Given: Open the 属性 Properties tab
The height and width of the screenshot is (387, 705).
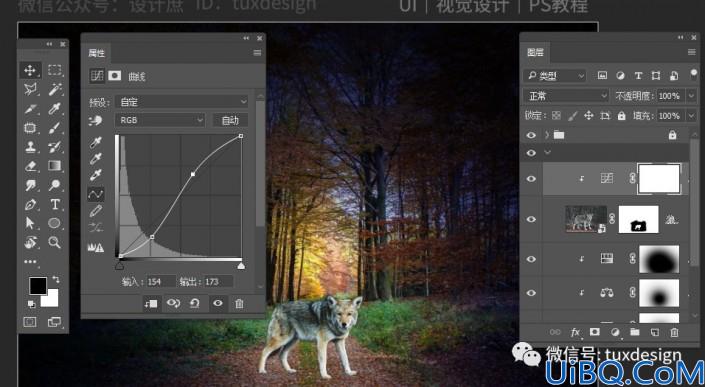Looking at the screenshot, I should 96,53.
